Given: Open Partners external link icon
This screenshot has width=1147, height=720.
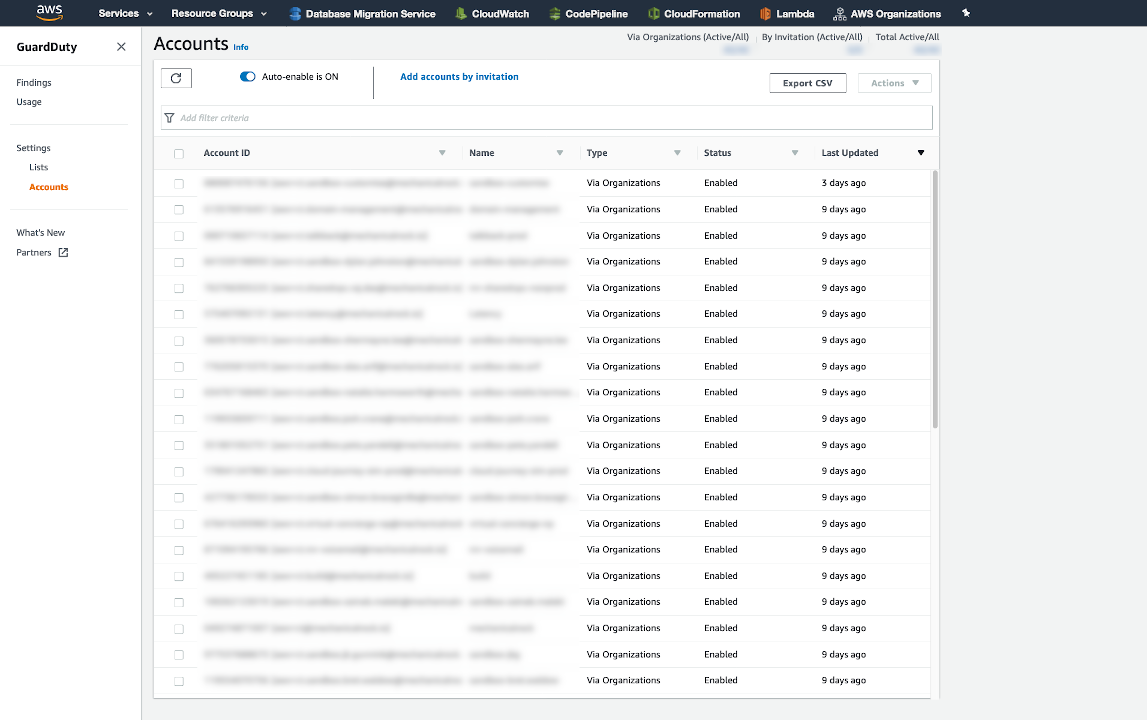Looking at the screenshot, I should click(x=64, y=252).
